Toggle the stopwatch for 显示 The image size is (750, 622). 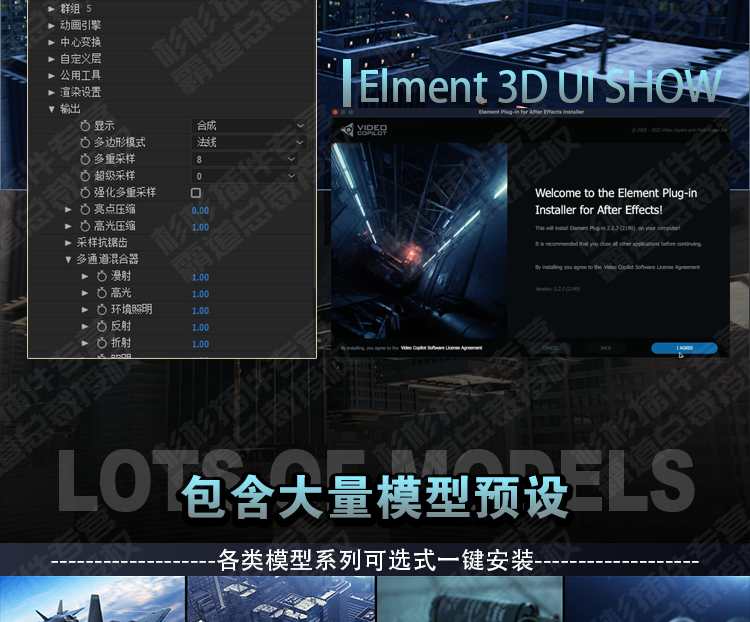coord(85,126)
